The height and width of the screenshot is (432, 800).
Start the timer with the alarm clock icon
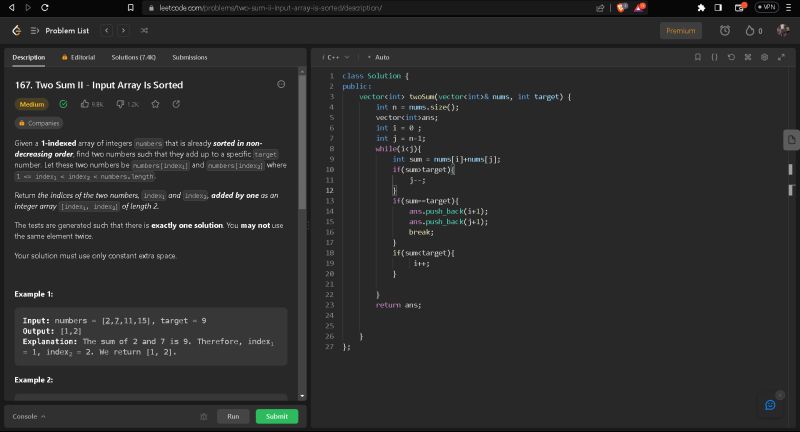[724, 31]
